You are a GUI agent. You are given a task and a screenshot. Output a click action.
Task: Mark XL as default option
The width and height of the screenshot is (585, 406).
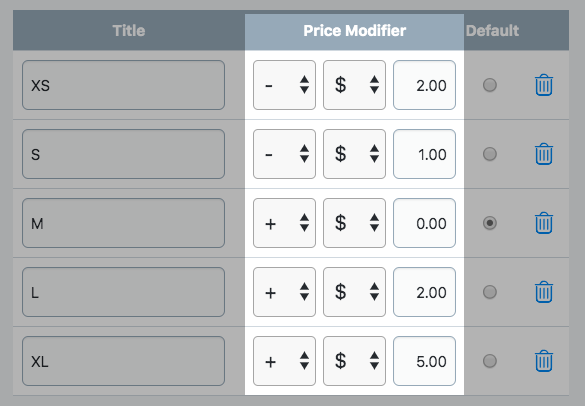point(489,361)
